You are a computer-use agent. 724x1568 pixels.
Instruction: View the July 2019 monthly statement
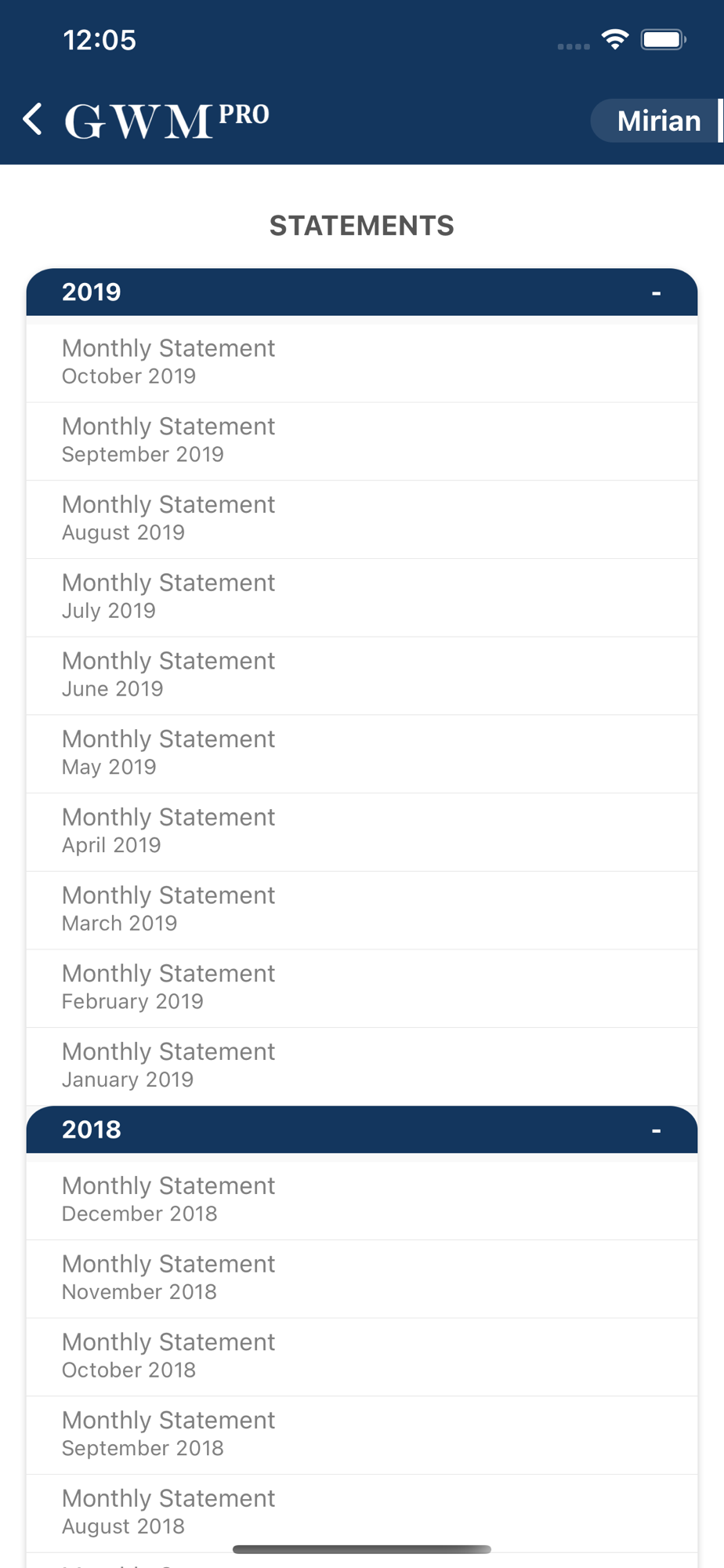pos(362,598)
